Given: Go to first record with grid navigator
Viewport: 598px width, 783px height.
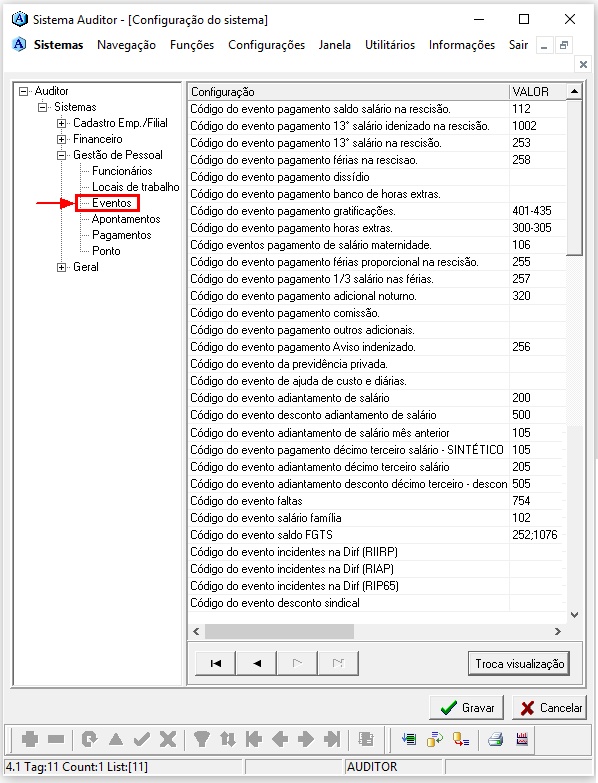Looking at the screenshot, I should [216, 663].
